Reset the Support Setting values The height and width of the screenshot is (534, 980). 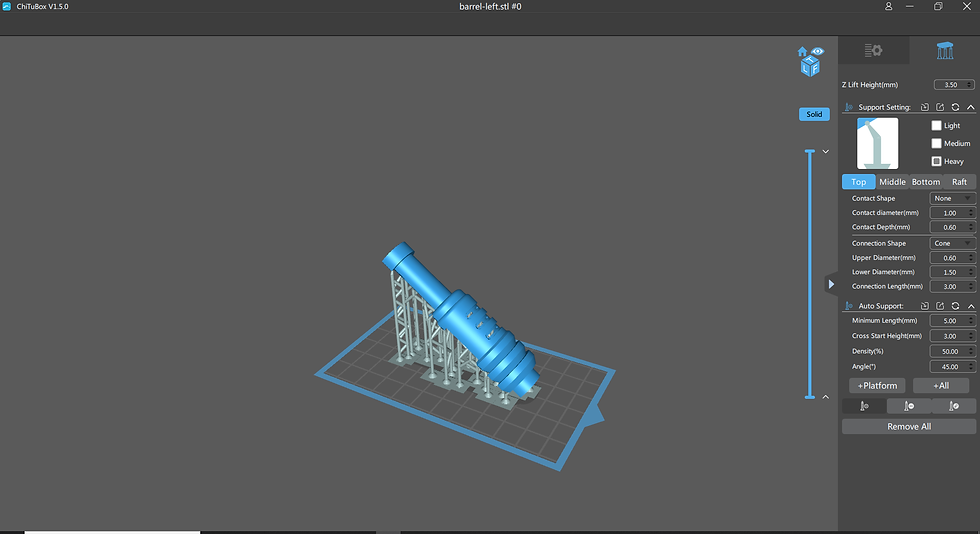point(955,107)
